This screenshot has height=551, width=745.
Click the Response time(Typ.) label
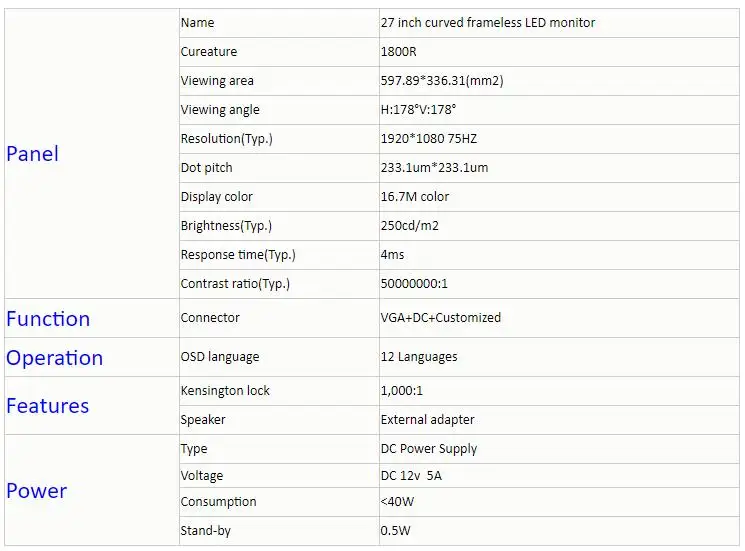pyautogui.click(x=238, y=255)
